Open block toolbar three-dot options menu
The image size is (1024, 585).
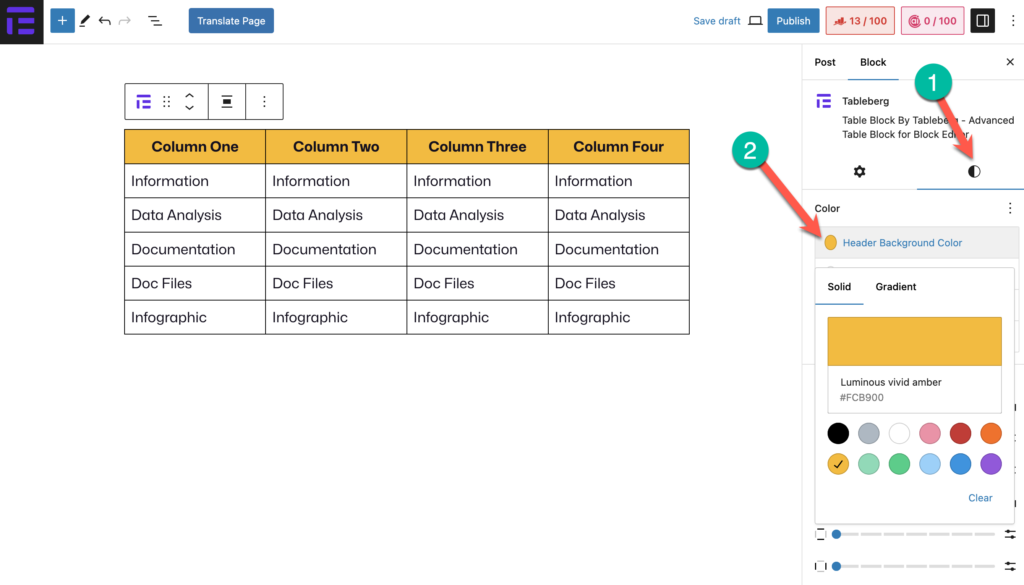pyautogui.click(x=264, y=101)
